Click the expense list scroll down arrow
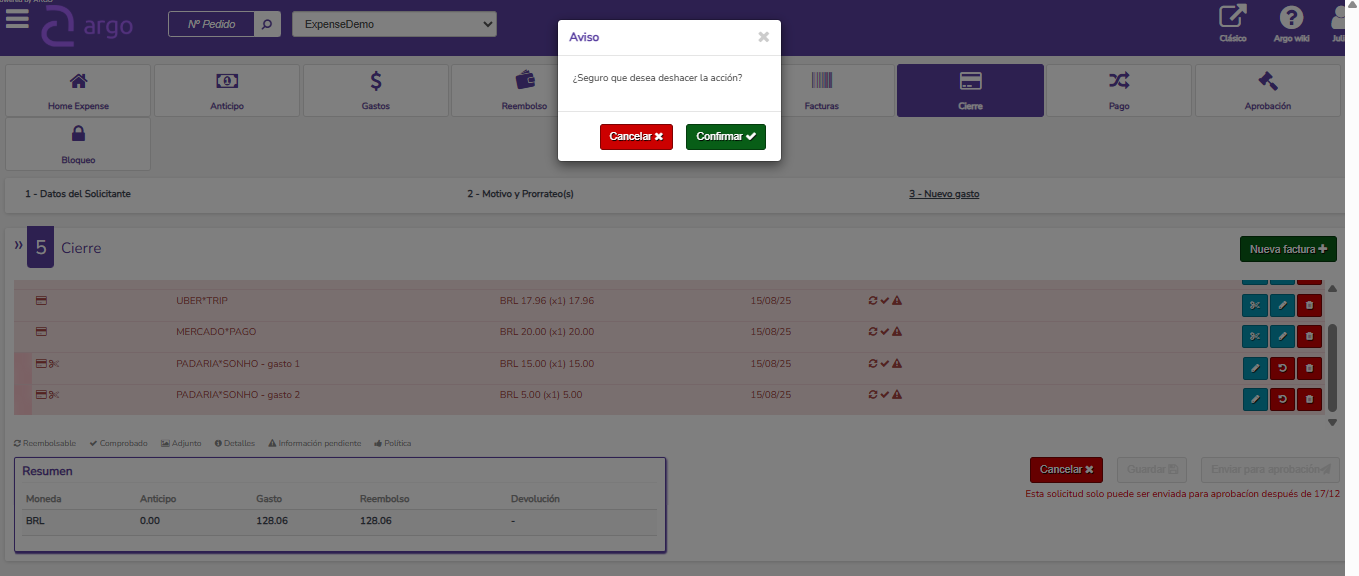Viewport: 1359px width, 576px height. click(1331, 422)
